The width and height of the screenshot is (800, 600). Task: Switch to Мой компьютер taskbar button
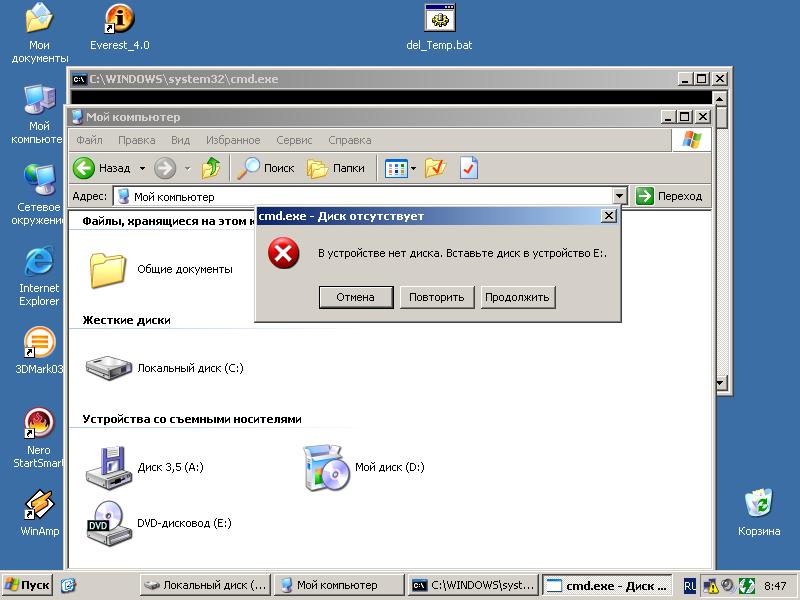[x=338, y=585]
